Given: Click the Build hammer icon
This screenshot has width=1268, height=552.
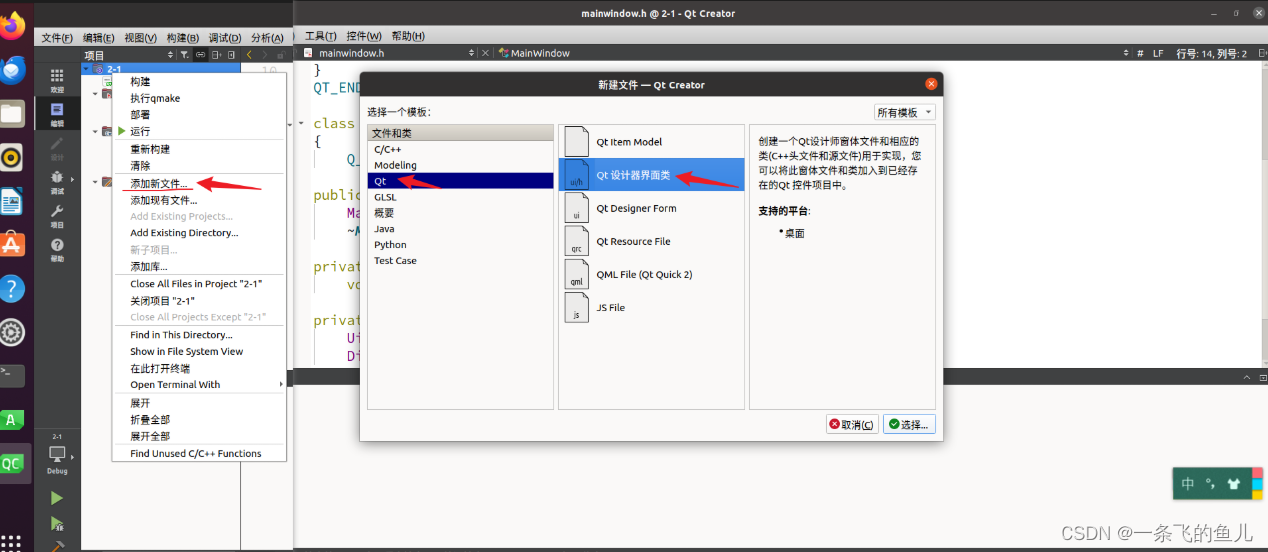Looking at the screenshot, I should [57, 546].
